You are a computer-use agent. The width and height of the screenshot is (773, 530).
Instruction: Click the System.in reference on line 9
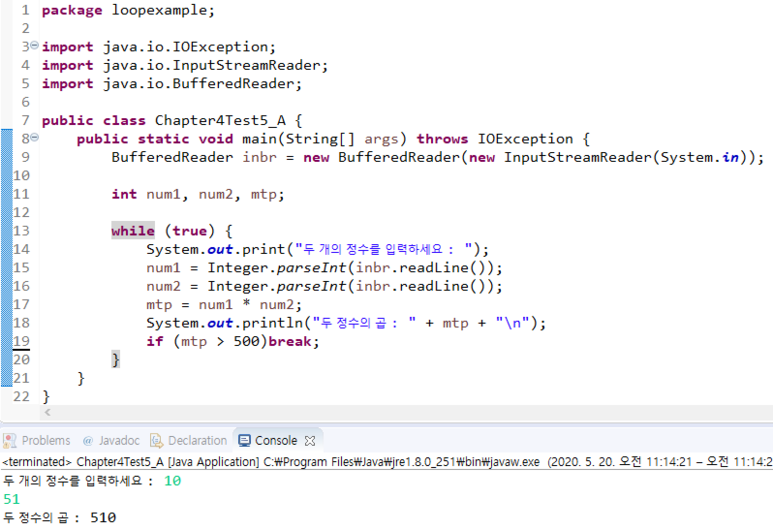pos(700,157)
